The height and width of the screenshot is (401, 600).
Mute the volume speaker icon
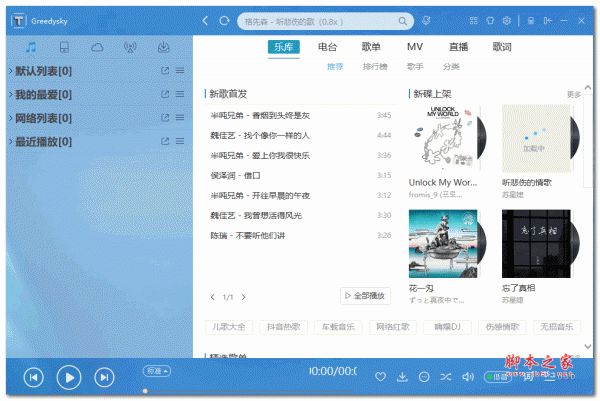[468, 377]
